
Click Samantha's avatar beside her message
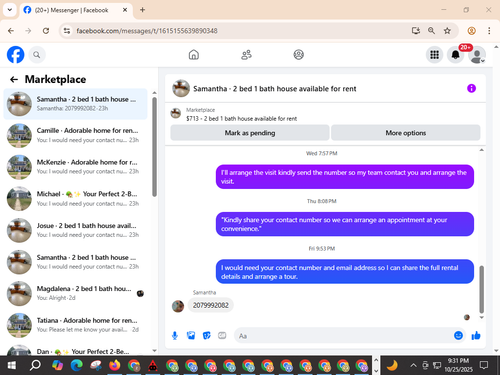click(178, 306)
